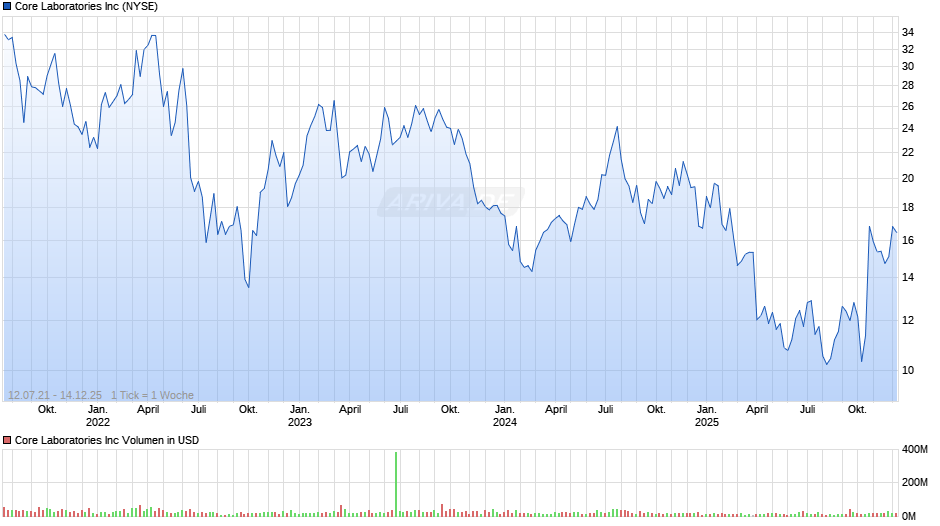Click the first 'Okt.' label before Jan. 2022
Image resolution: width=940 pixels, height=526 pixels.
tap(47, 409)
